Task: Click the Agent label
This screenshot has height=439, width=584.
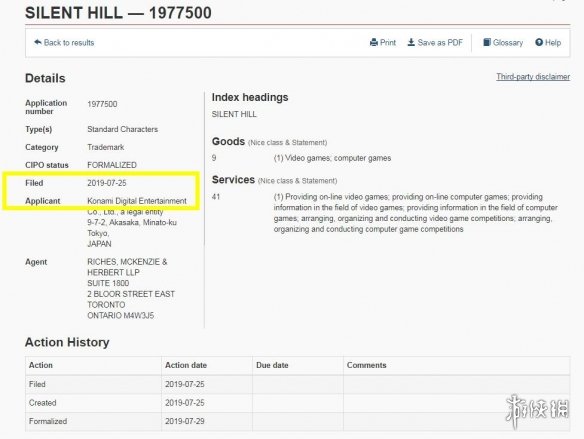Action: 36,262
